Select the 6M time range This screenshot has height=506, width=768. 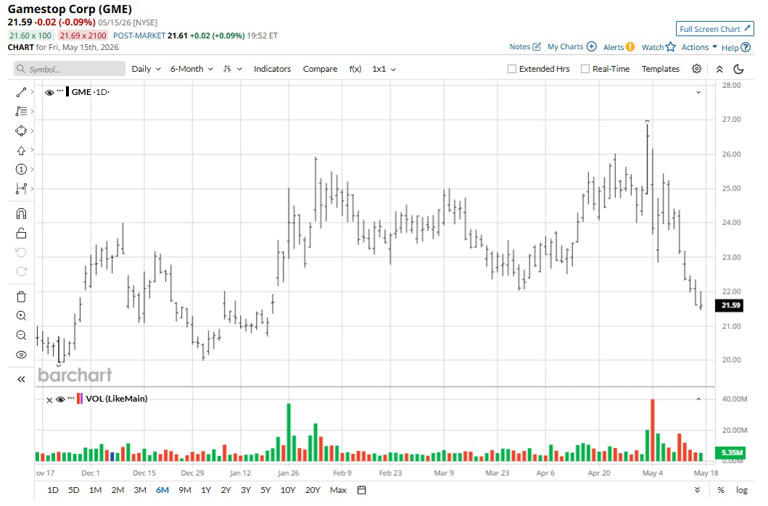pos(162,490)
